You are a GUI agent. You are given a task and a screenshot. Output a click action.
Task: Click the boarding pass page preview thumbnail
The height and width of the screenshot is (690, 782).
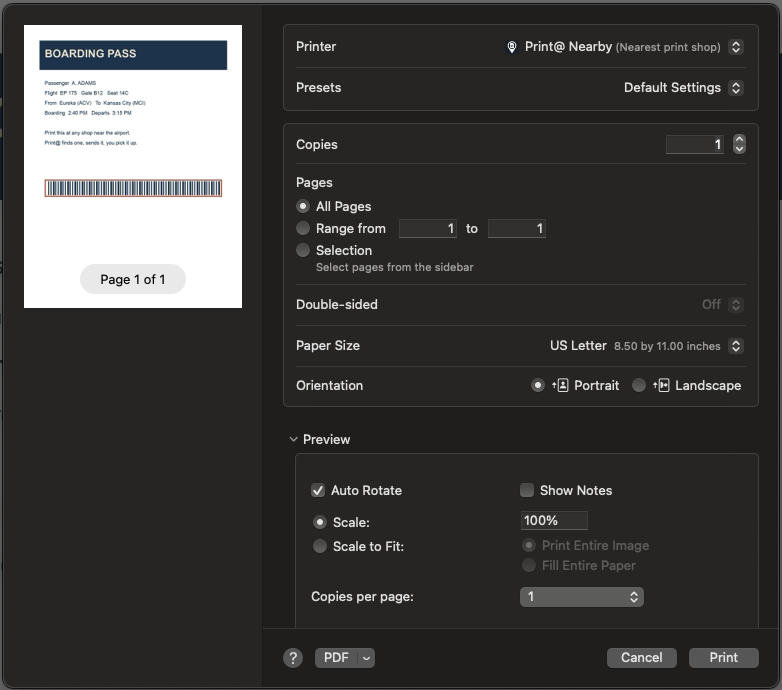click(133, 166)
